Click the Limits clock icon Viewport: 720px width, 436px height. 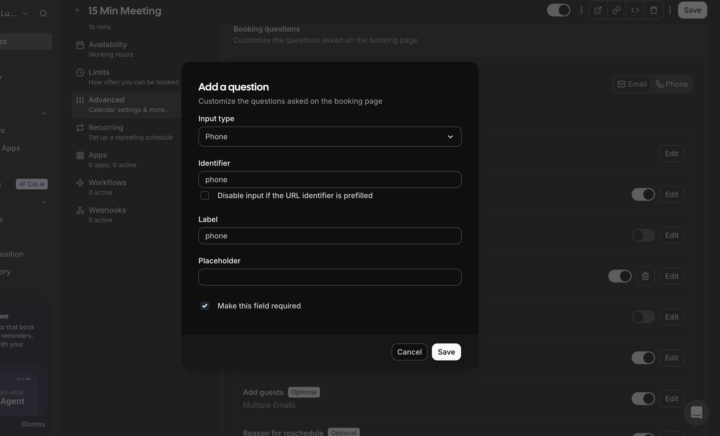coord(80,73)
